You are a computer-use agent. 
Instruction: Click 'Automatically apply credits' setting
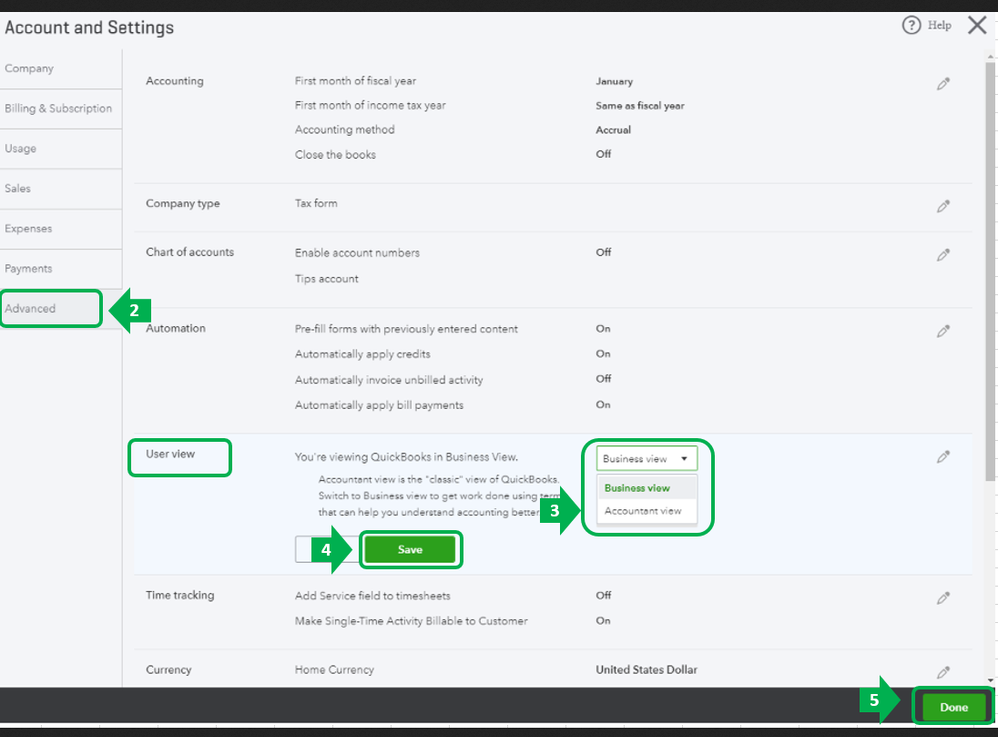click(362, 354)
